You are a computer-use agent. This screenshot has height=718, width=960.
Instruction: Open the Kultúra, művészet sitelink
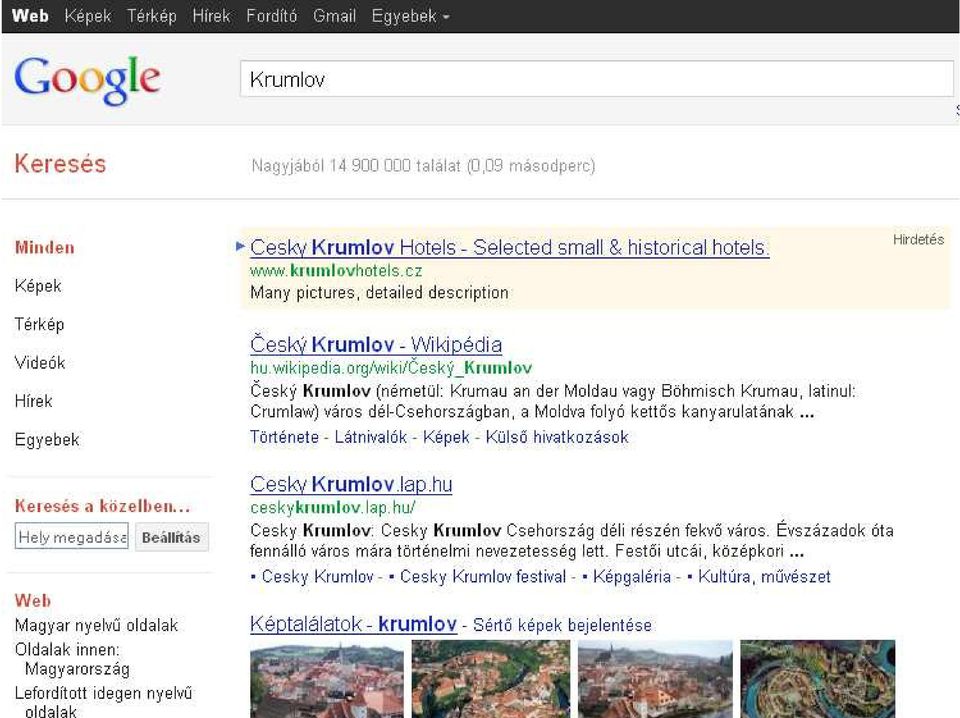[764, 577]
